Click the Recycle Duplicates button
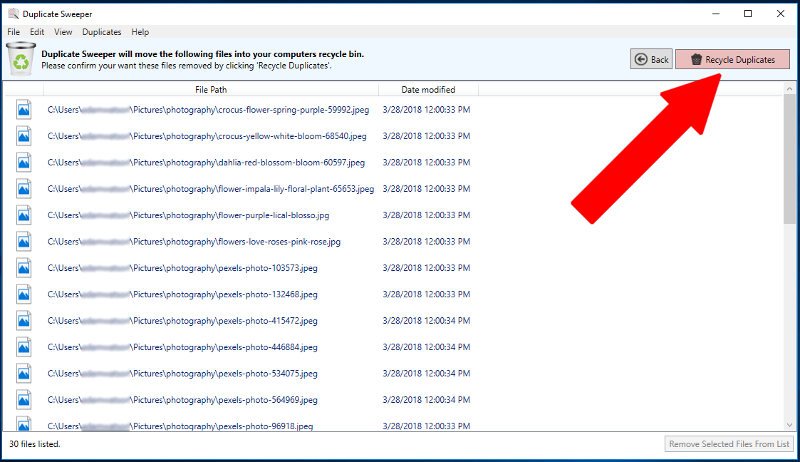 coord(733,59)
